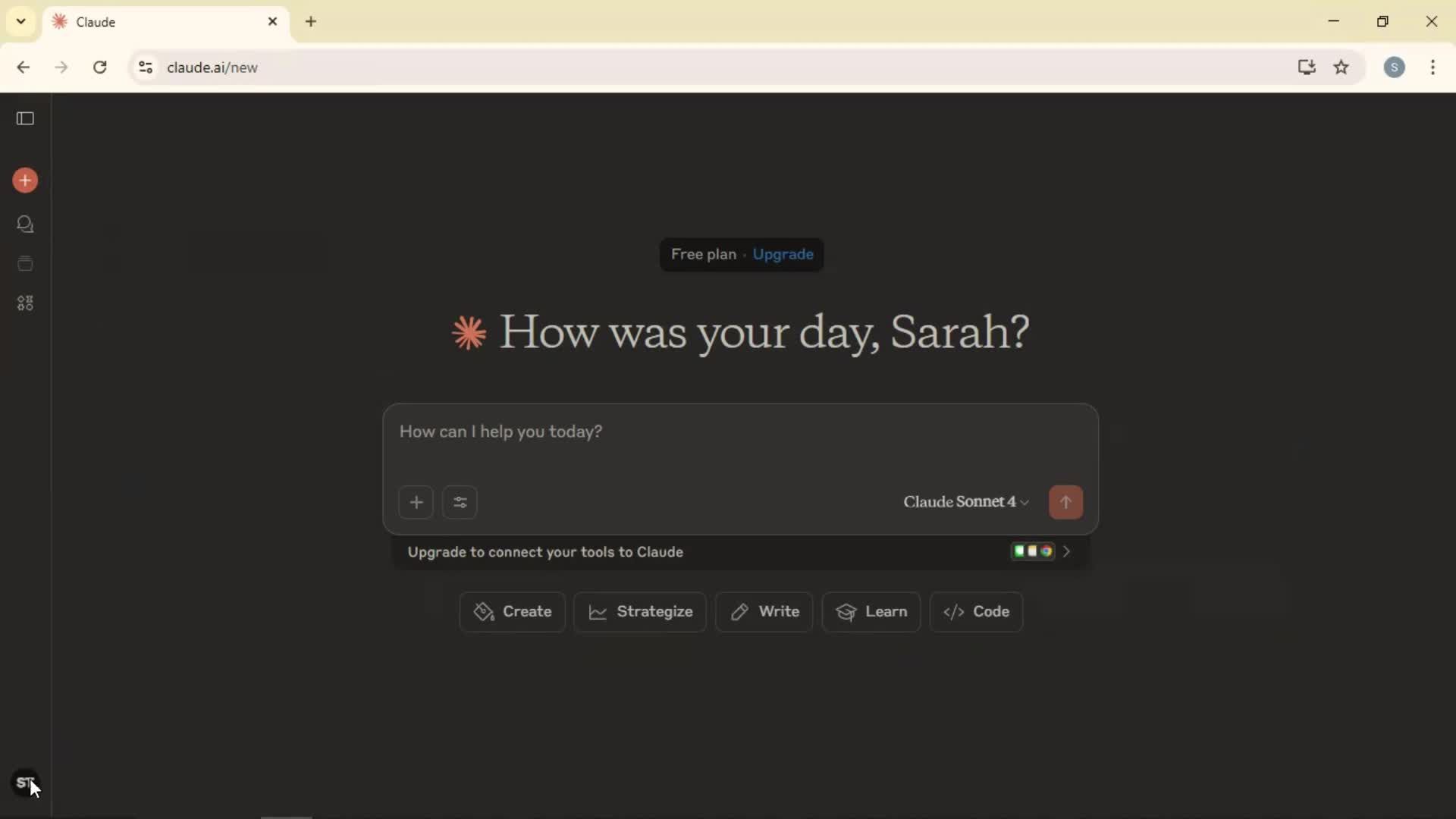Image resolution: width=1456 pixels, height=819 pixels.
Task: Click the greeting How was your day, Sarah?
Action: tap(764, 332)
